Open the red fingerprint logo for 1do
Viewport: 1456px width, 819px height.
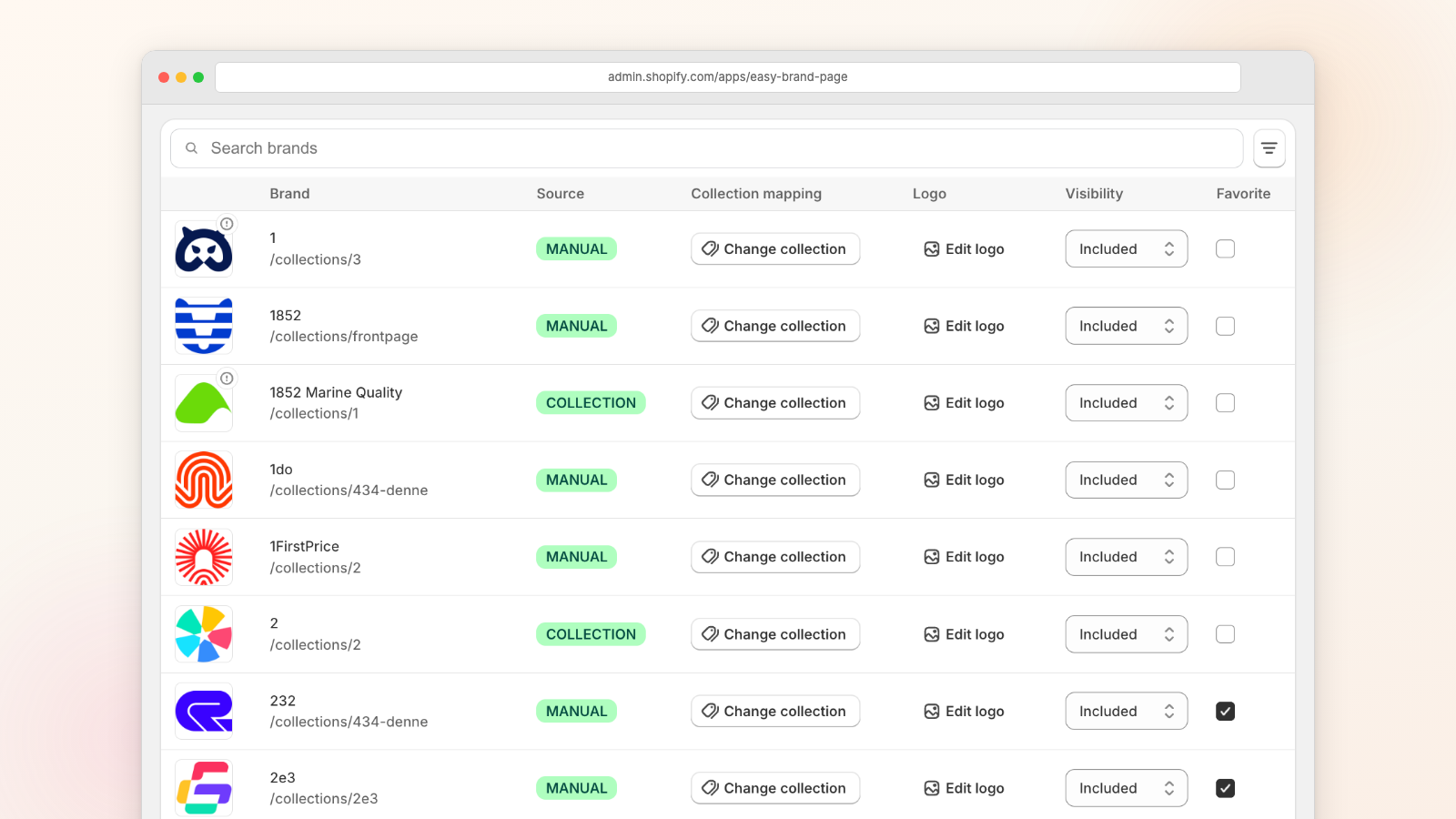204,480
